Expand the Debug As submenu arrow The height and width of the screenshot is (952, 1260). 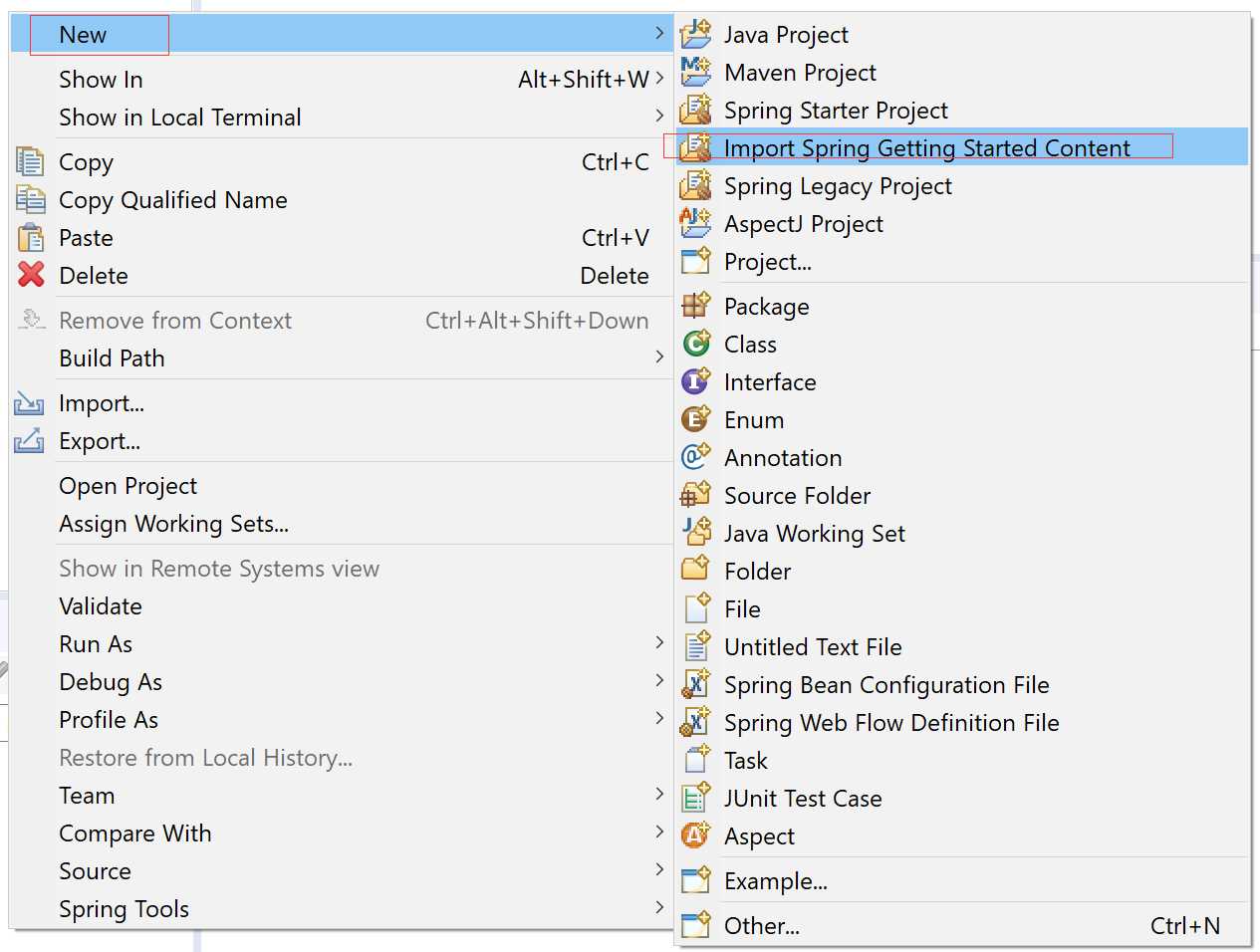point(659,680)
